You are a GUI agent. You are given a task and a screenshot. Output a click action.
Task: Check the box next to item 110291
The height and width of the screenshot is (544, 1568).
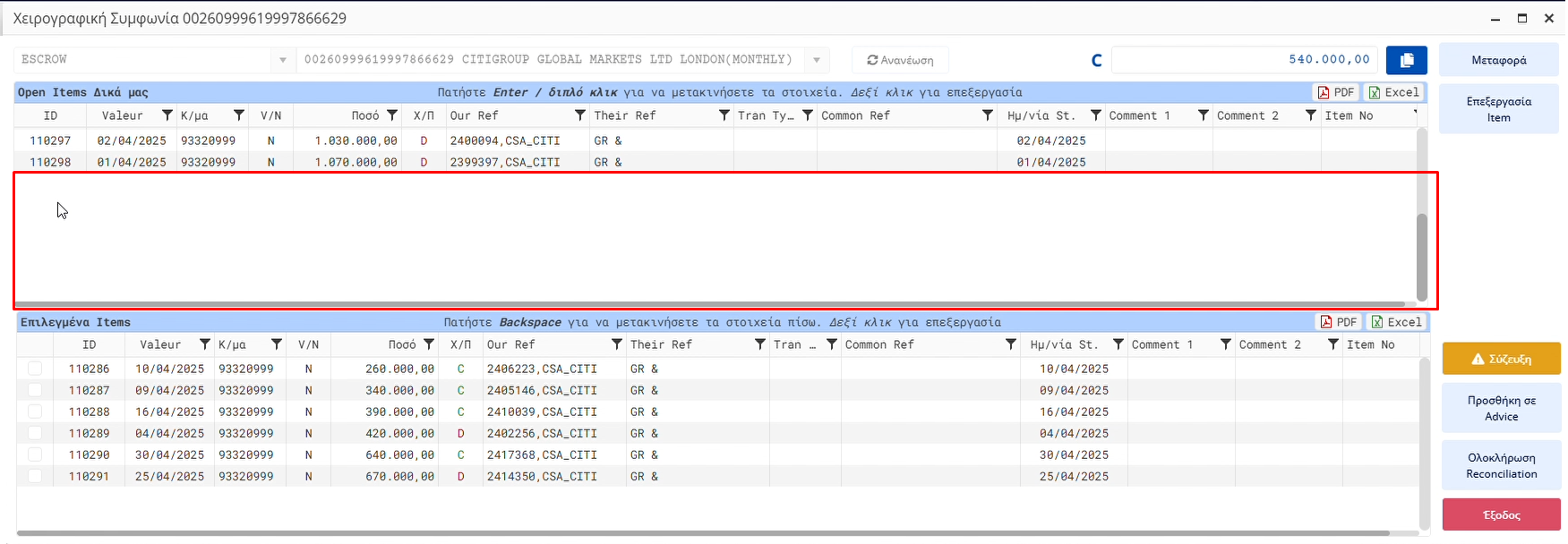pyautogui.click(x=35, y=476)
